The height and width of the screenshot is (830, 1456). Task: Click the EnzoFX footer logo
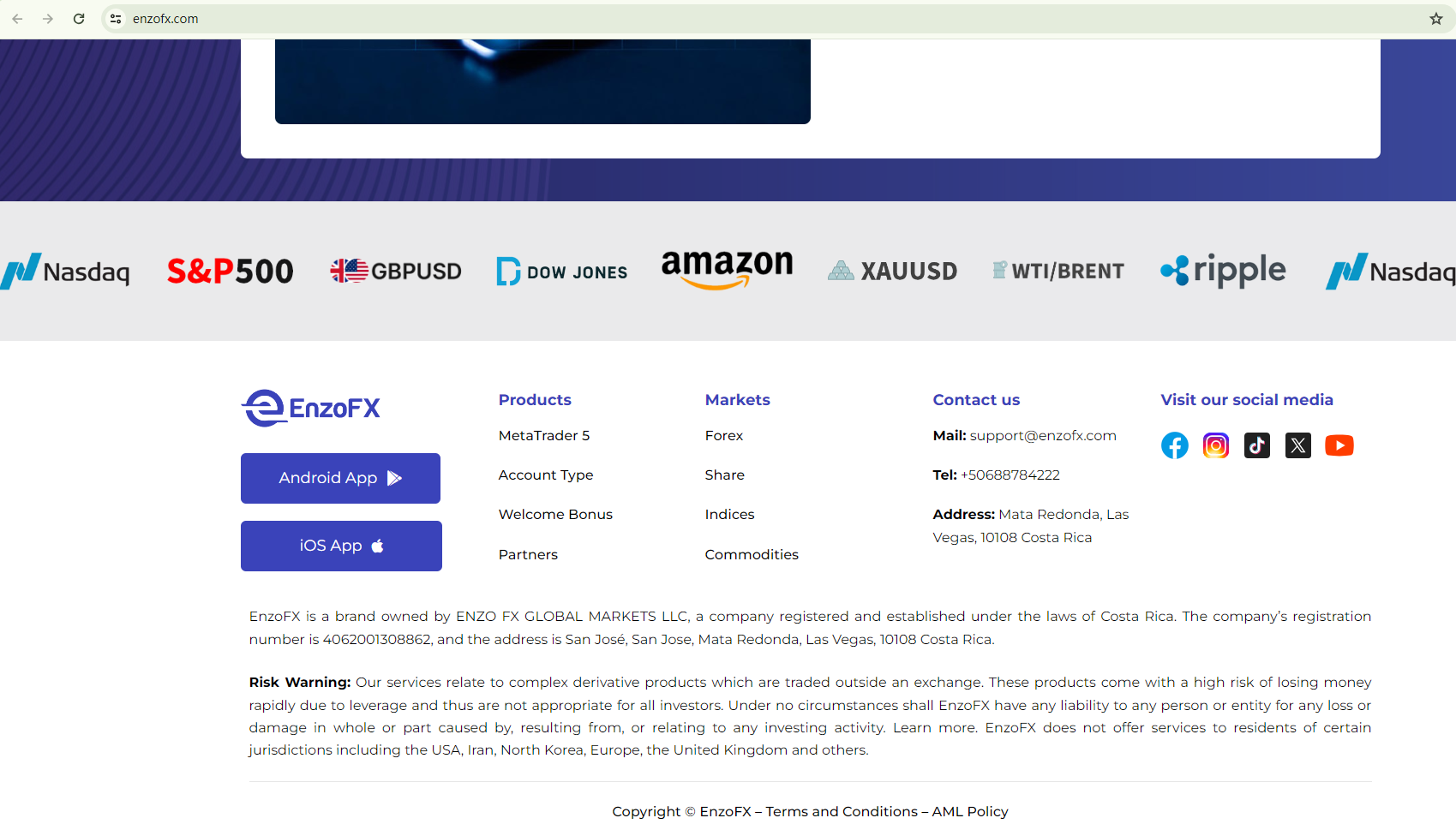click(x=311, y=408)
